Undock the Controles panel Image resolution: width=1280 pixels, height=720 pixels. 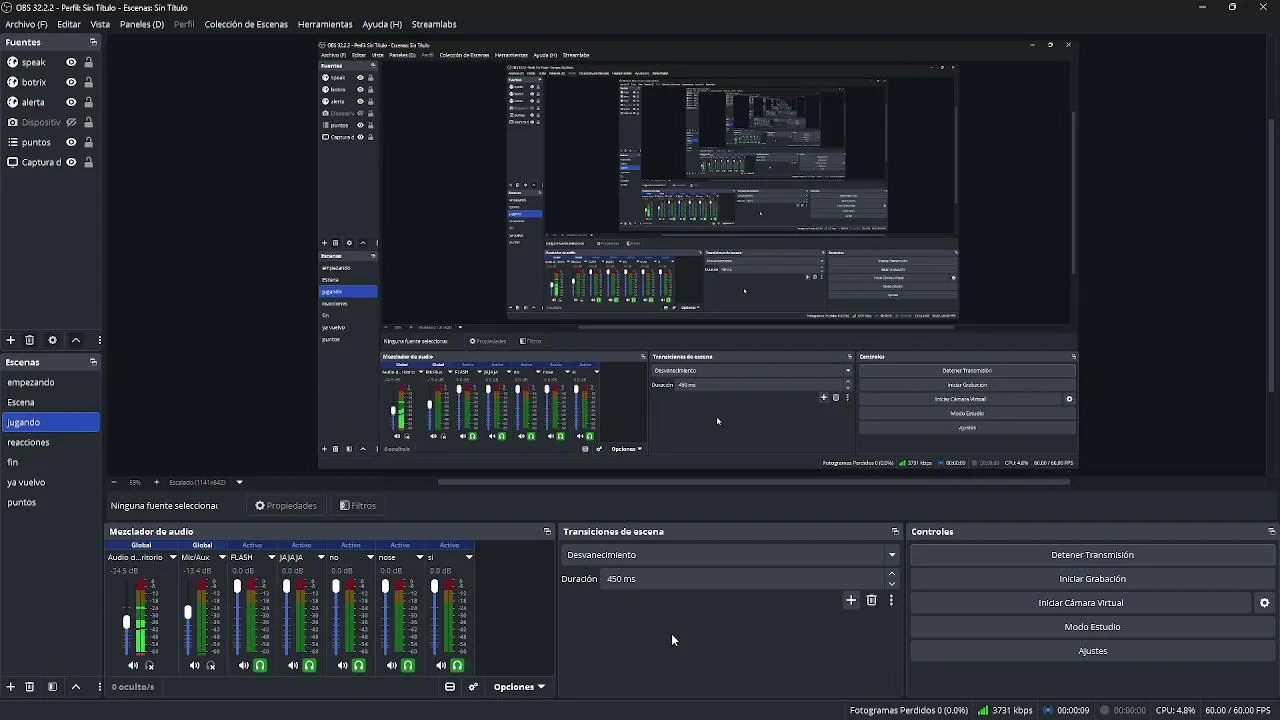1271,531
